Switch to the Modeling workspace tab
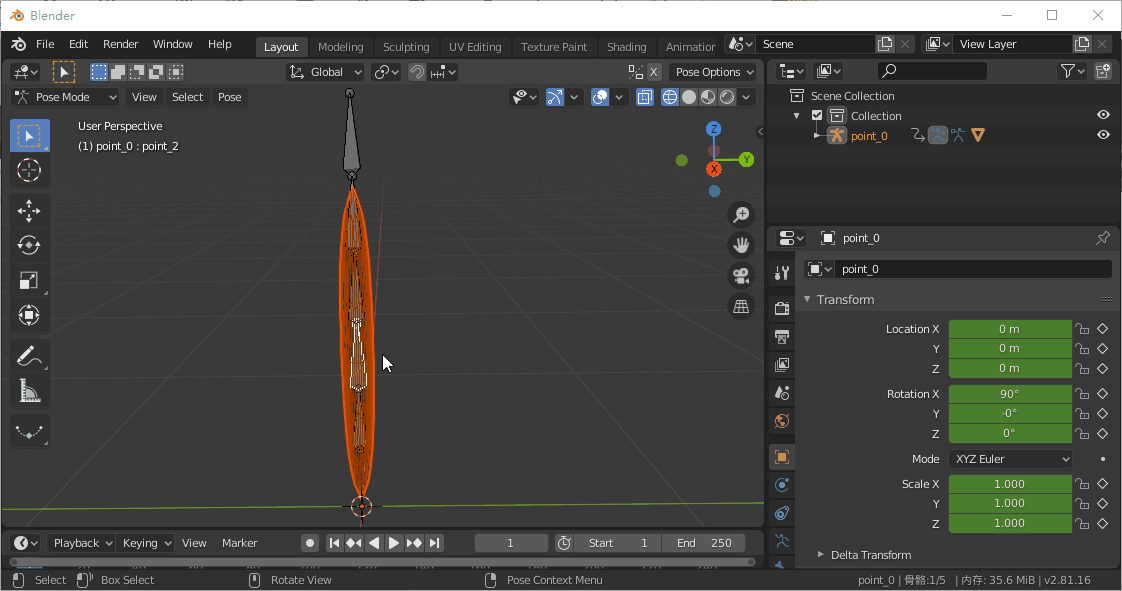1122x591 pixels. tap(341, 47)
